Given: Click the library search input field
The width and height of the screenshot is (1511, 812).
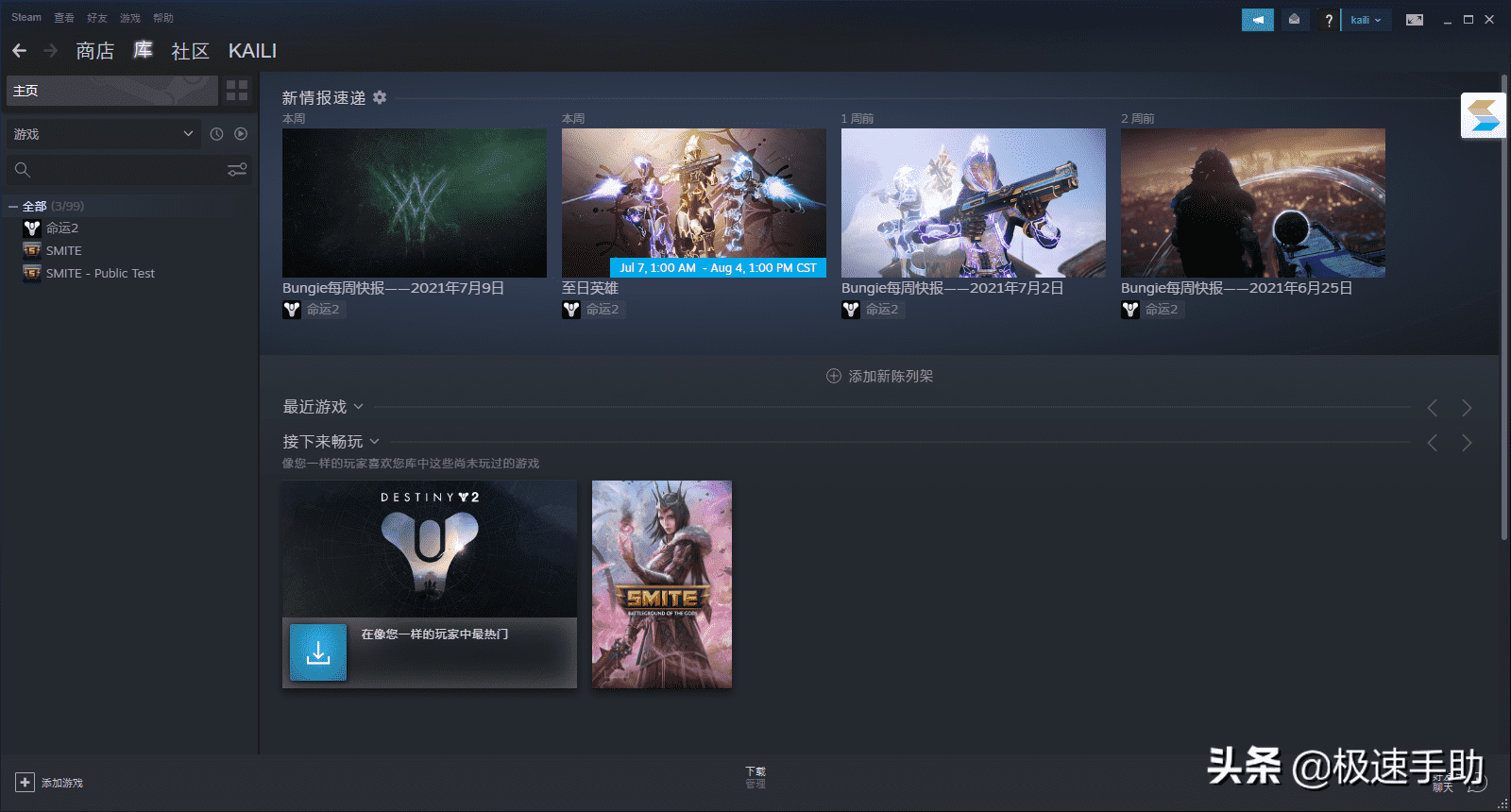Looking at the screenshot, I should [x=128, y=170].
